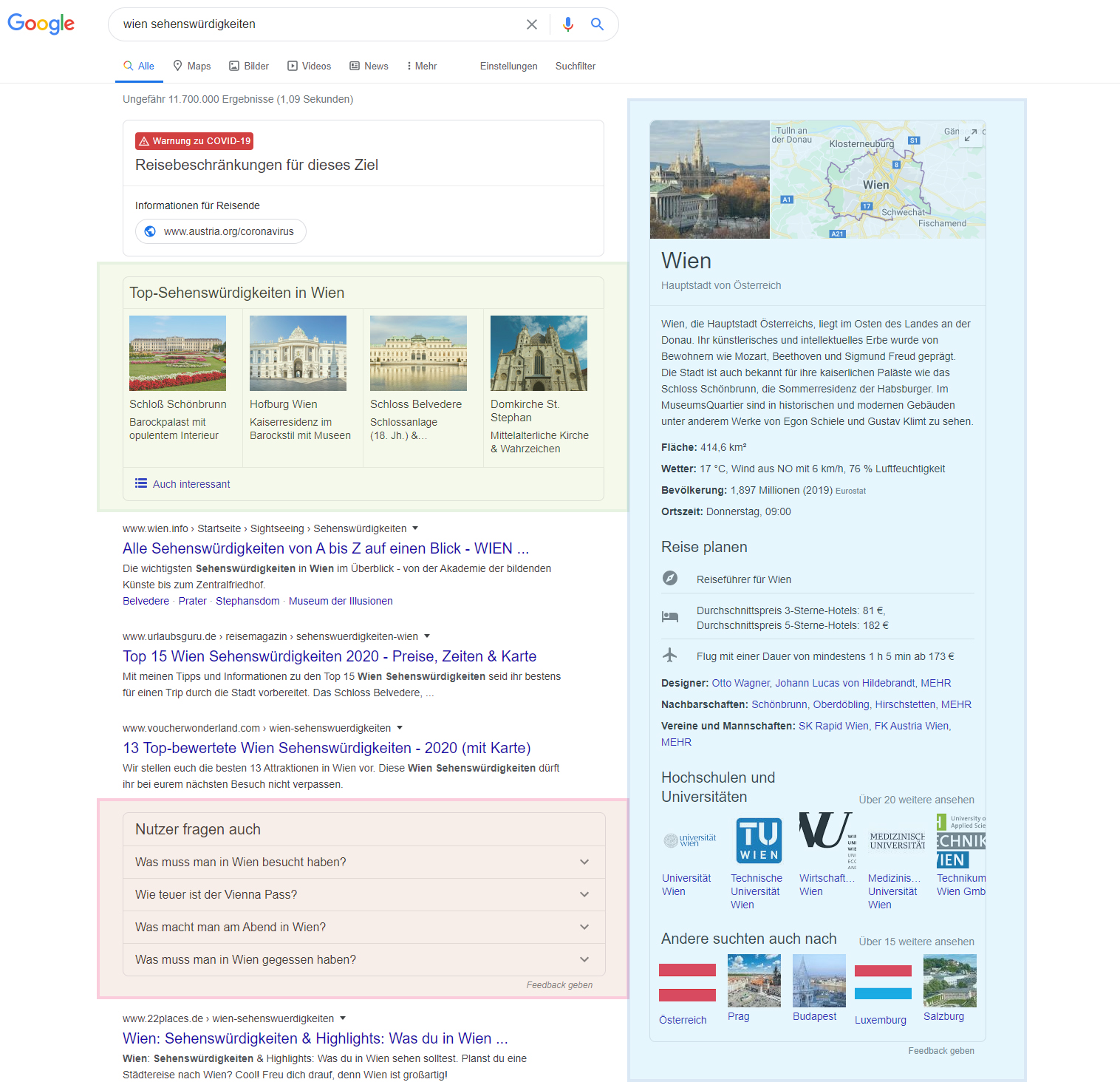Open Schloß Schönbrunn photo
Image resolution: width=1120 pixels, height=1082 pixels.
click(x=177, y=353)
